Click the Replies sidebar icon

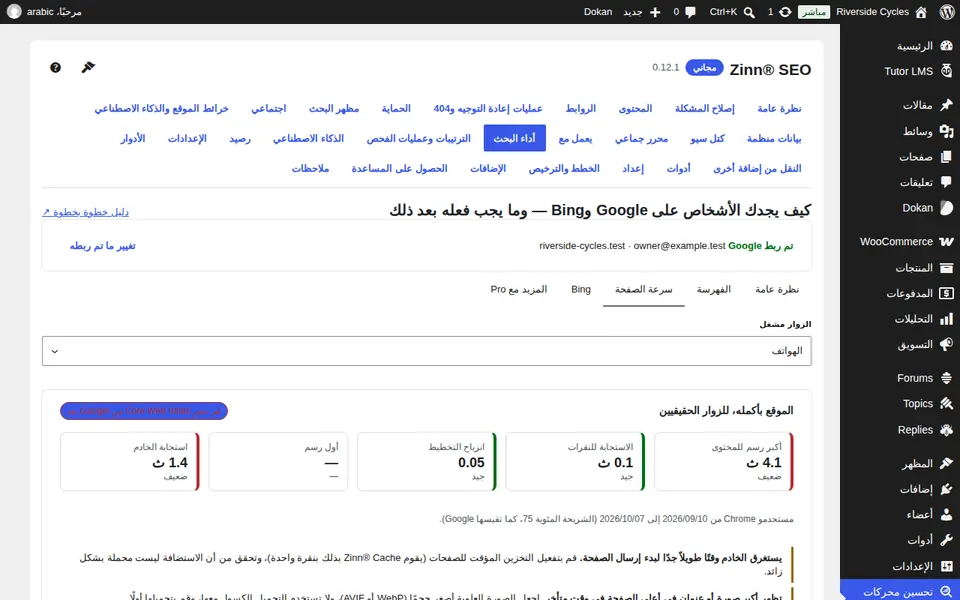pos(947,430)
